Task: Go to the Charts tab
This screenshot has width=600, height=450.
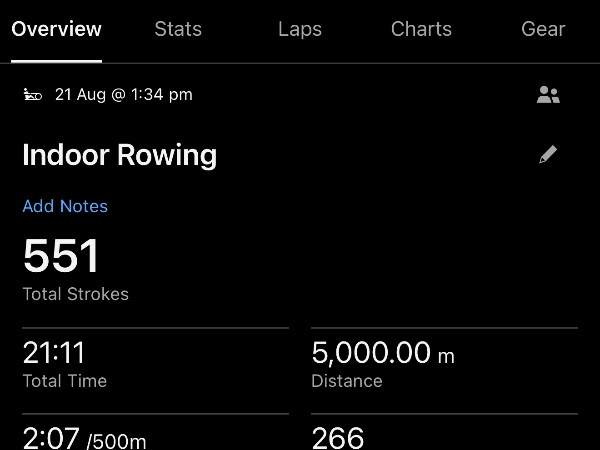Action: 421,29
